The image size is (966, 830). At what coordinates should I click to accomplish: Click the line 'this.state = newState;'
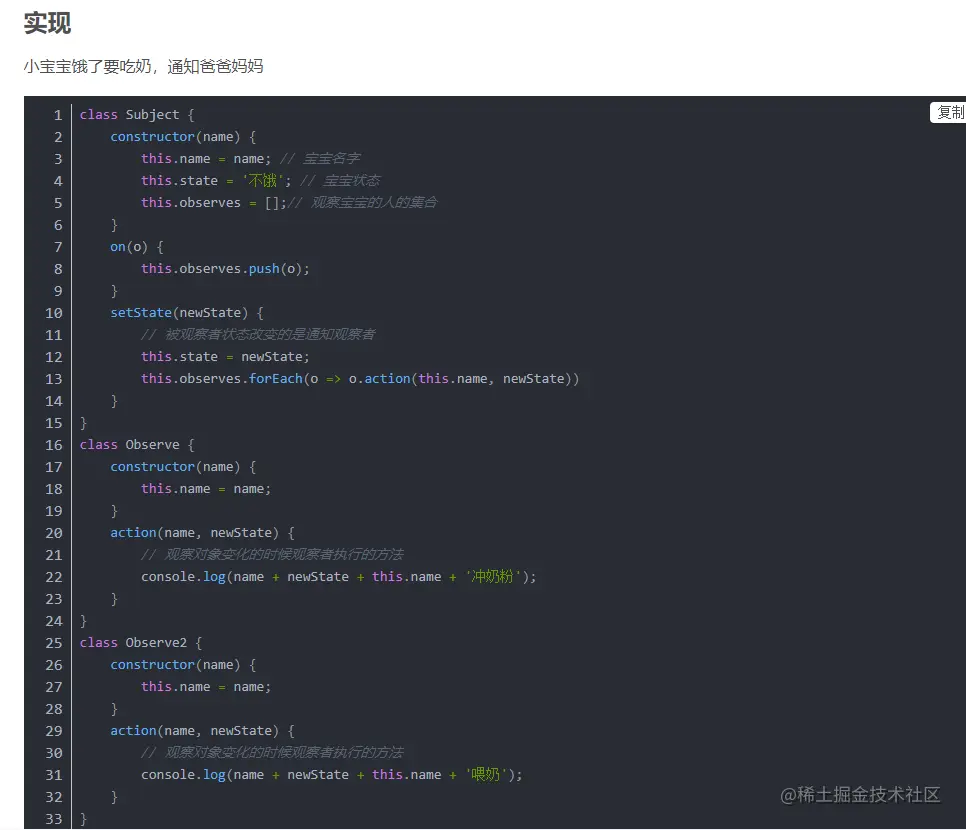225,357
